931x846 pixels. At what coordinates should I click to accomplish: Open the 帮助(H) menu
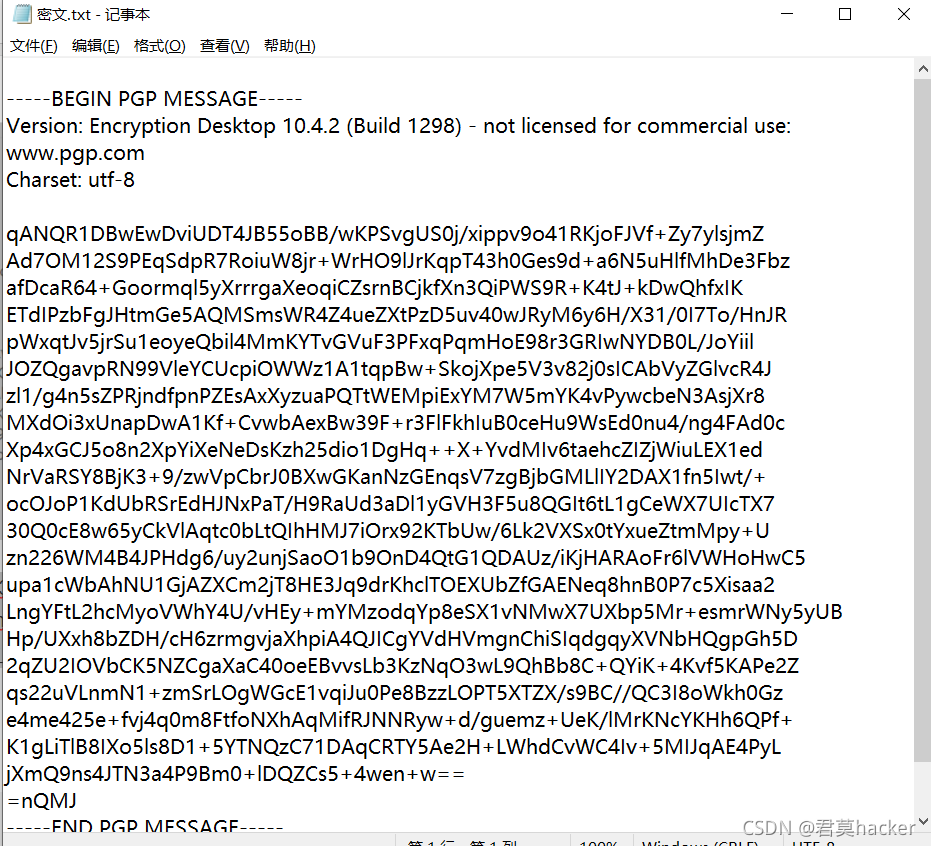tap(290, 46)
